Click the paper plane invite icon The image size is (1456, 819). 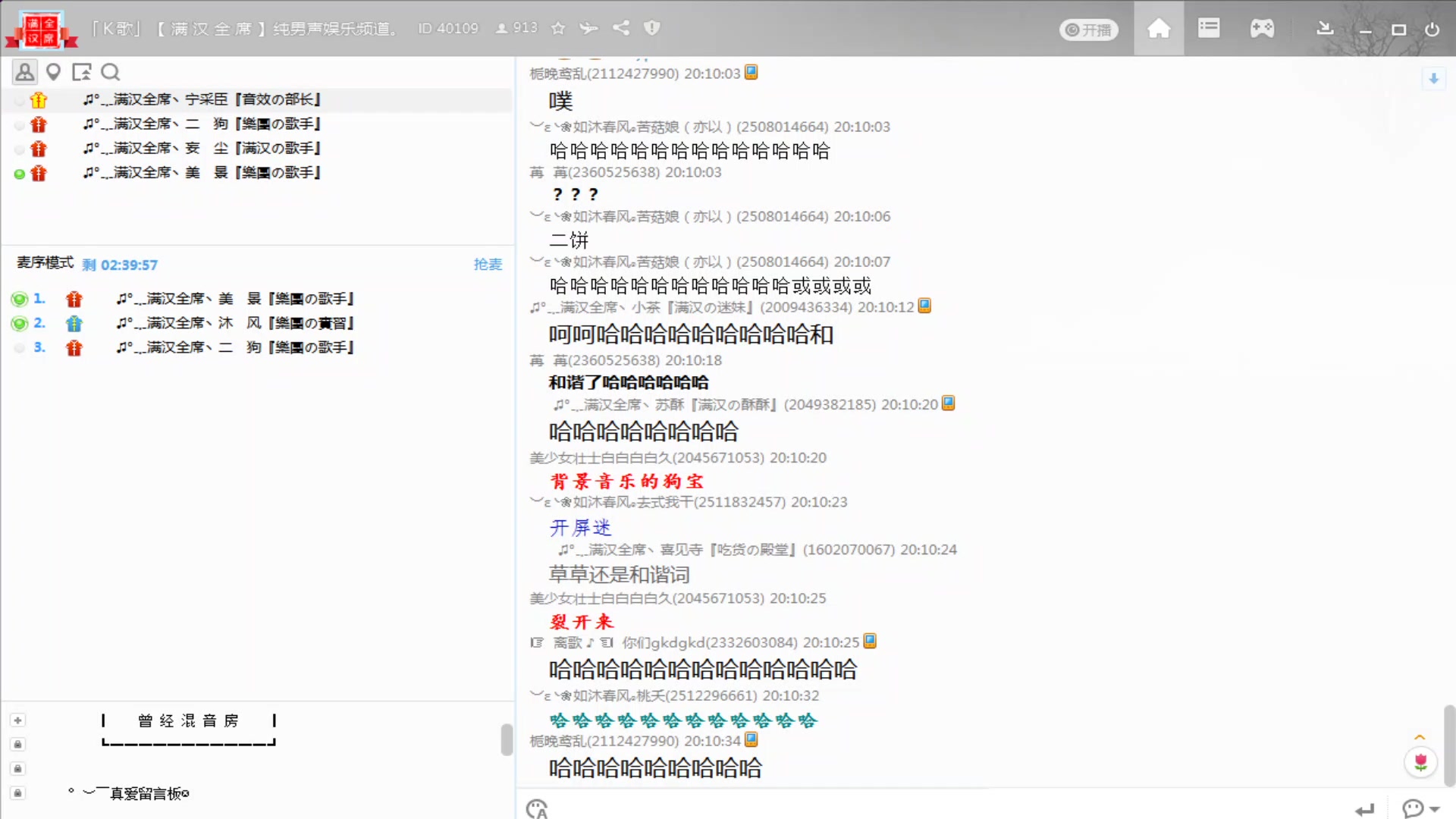click(x=589, y=29)
